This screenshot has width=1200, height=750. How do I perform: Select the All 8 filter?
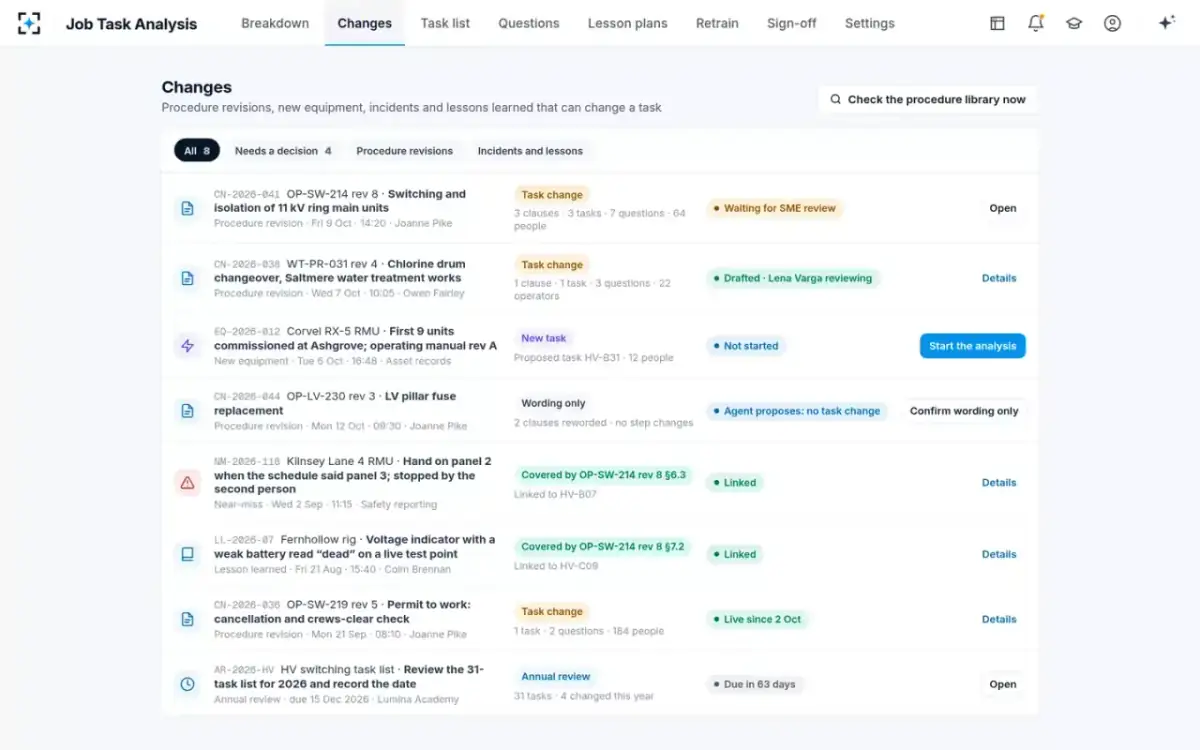pyautogui.click(x=197, y=151)
